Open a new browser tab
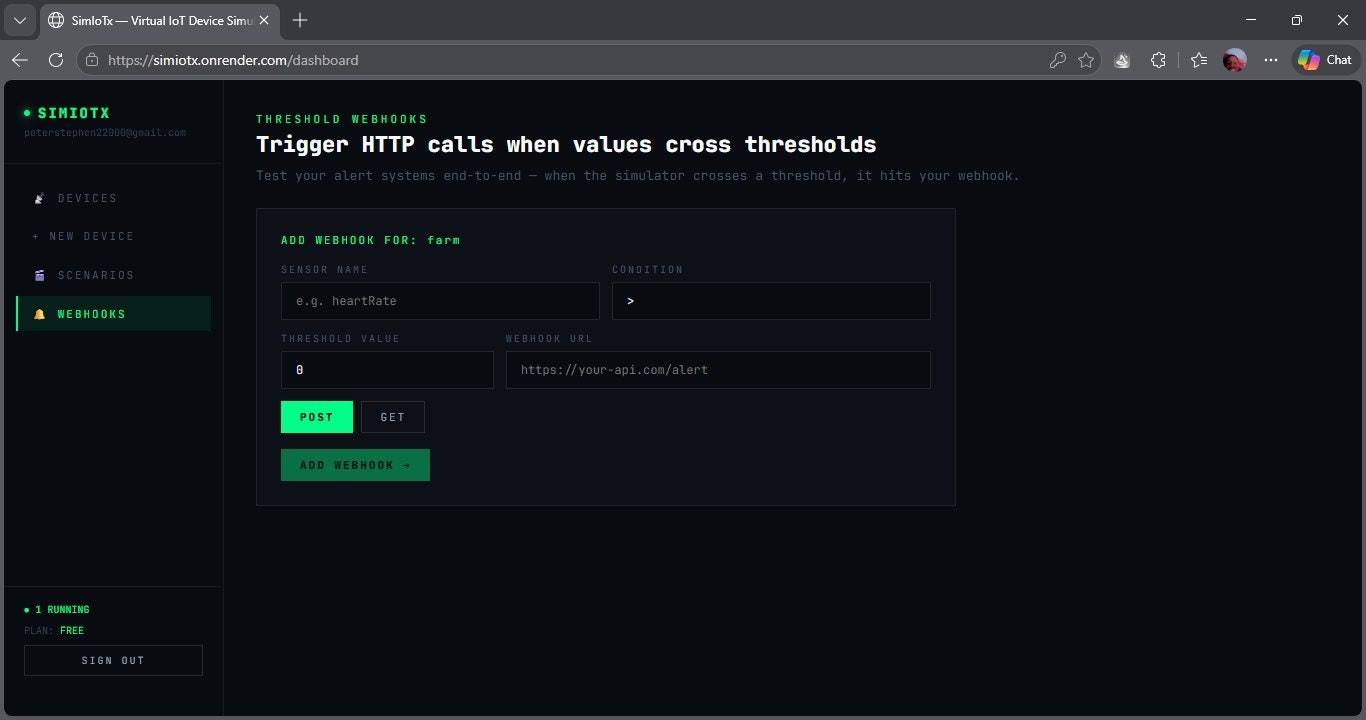 pos(300,20)
